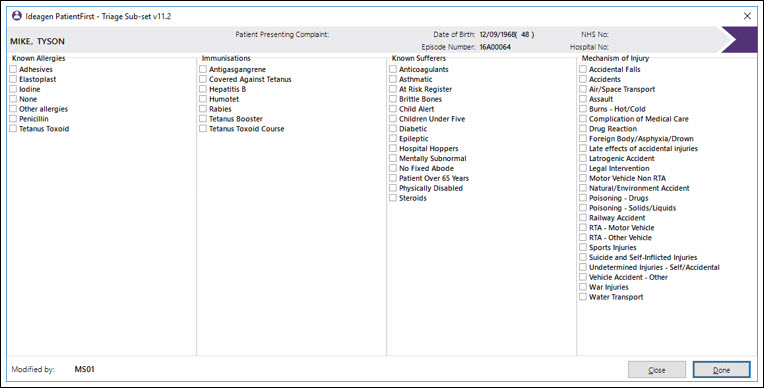Check Poisoning - Drugs box

click(x=583, y=198)
